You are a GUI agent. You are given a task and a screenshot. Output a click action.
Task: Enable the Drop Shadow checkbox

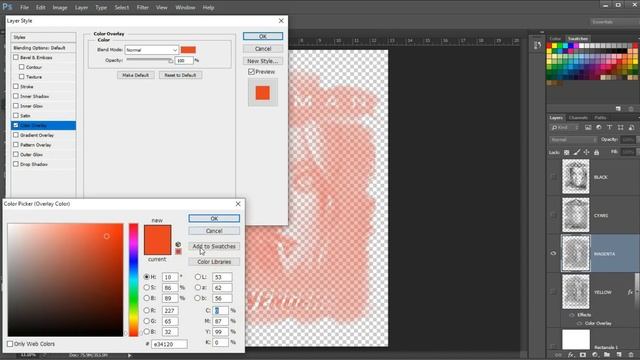pyautogui.click(x=16, y=164)
